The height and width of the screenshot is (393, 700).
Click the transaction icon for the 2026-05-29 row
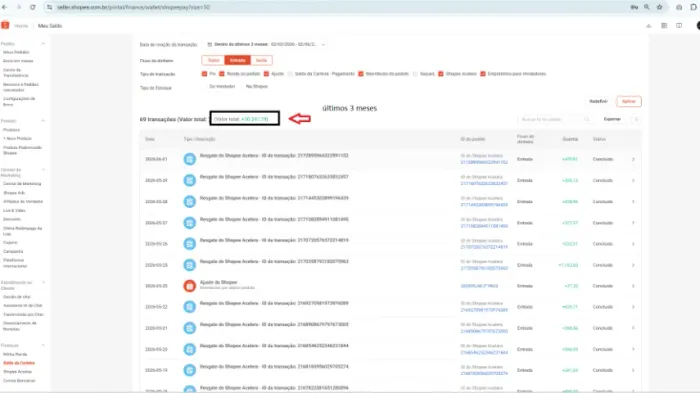[190, 180]
